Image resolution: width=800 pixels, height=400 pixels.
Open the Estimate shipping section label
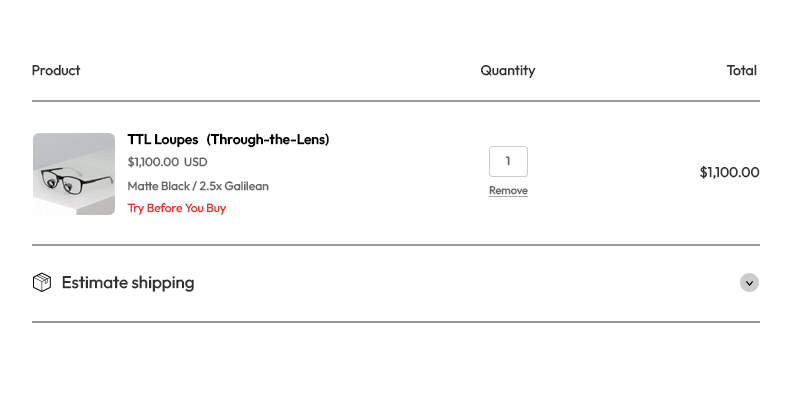point(128,283)
